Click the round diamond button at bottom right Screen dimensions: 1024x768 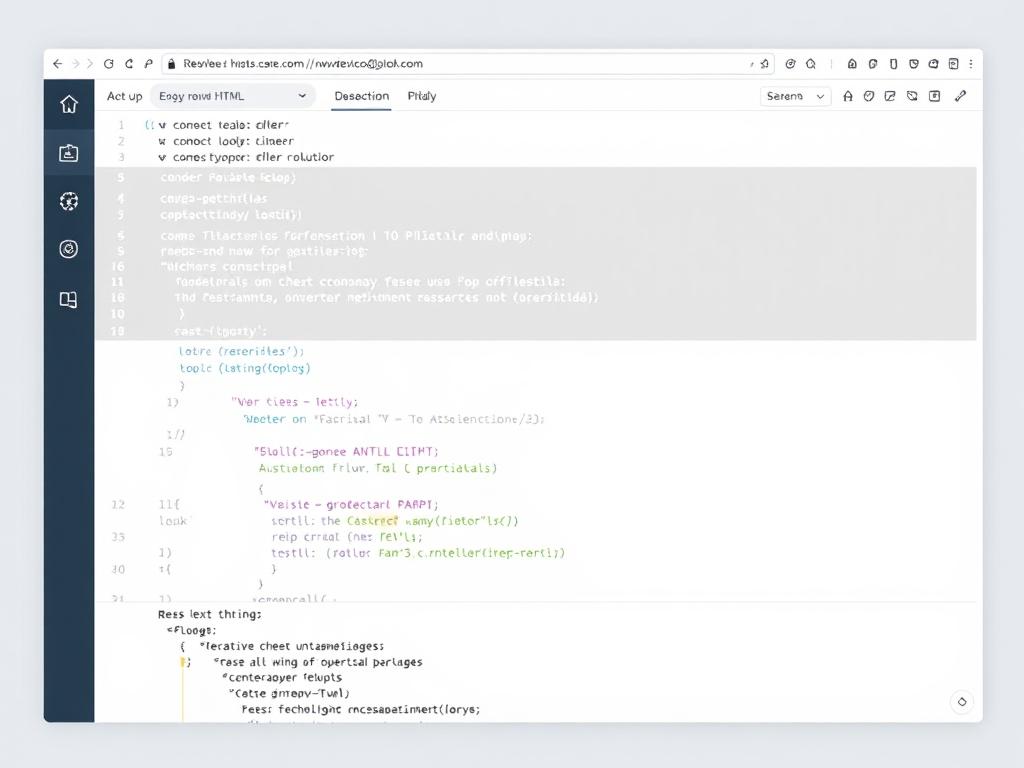point(962,702)
